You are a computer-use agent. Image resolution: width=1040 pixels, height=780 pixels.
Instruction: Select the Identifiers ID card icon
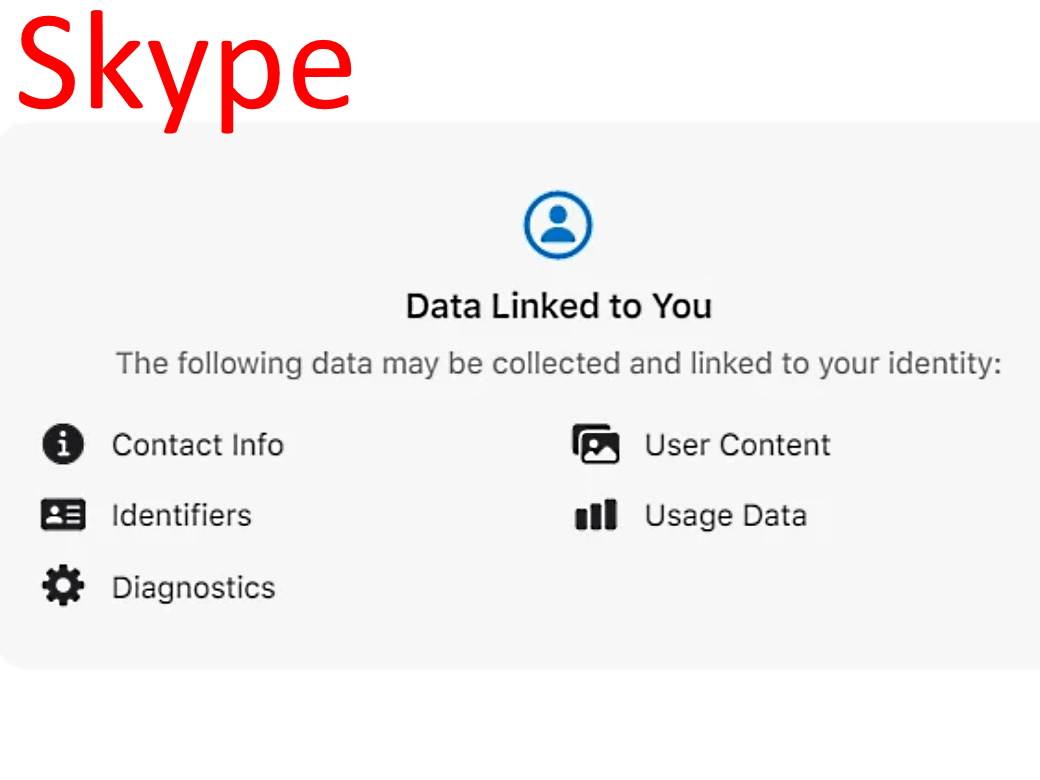(63, 515)
